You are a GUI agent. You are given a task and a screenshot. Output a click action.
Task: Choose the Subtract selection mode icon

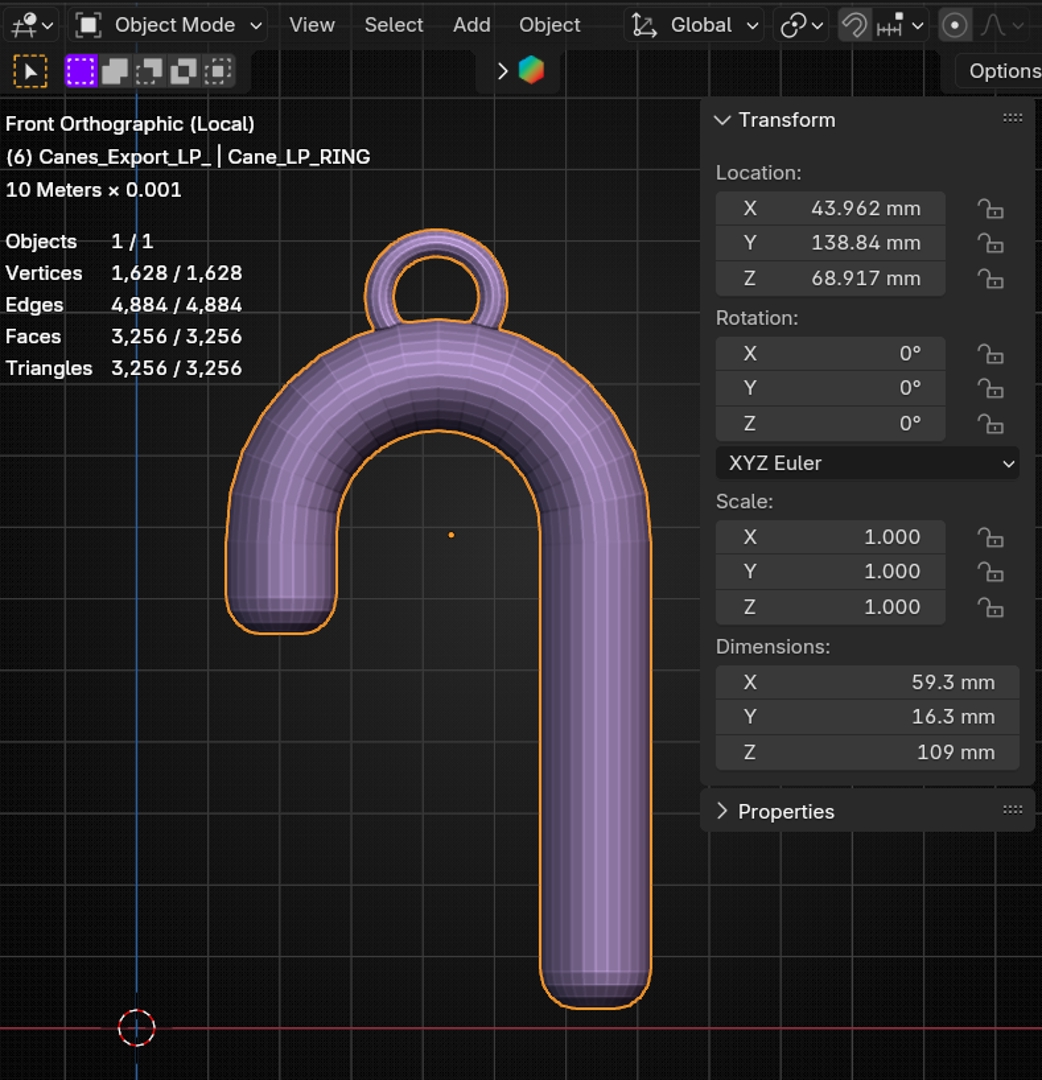point(149,71)
